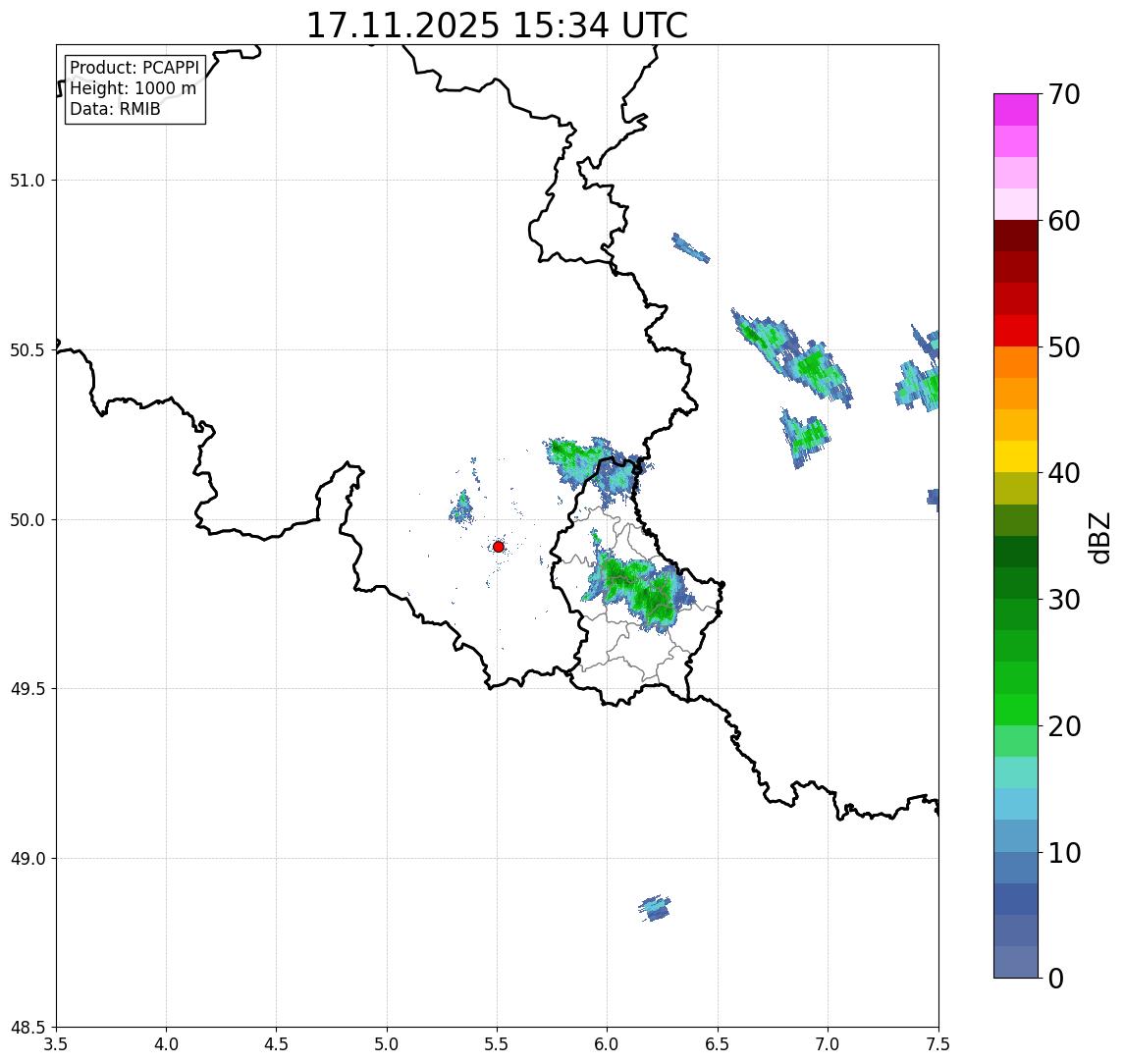Screen dimensions: 1124x1064
Task: Click the longitude axis label 5.5
Action: (x=498, y=1044)
